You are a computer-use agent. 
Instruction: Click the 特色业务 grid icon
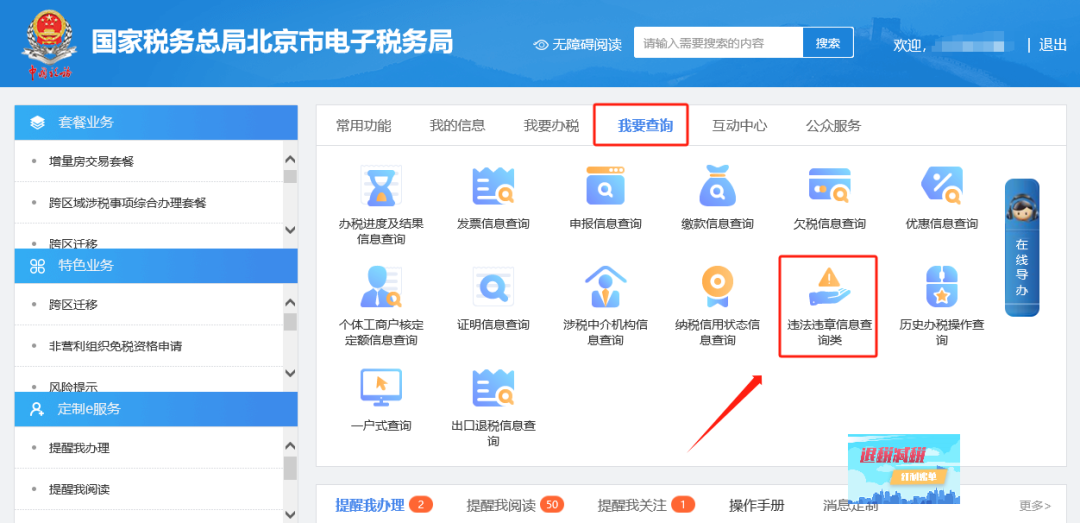[37, 266]
